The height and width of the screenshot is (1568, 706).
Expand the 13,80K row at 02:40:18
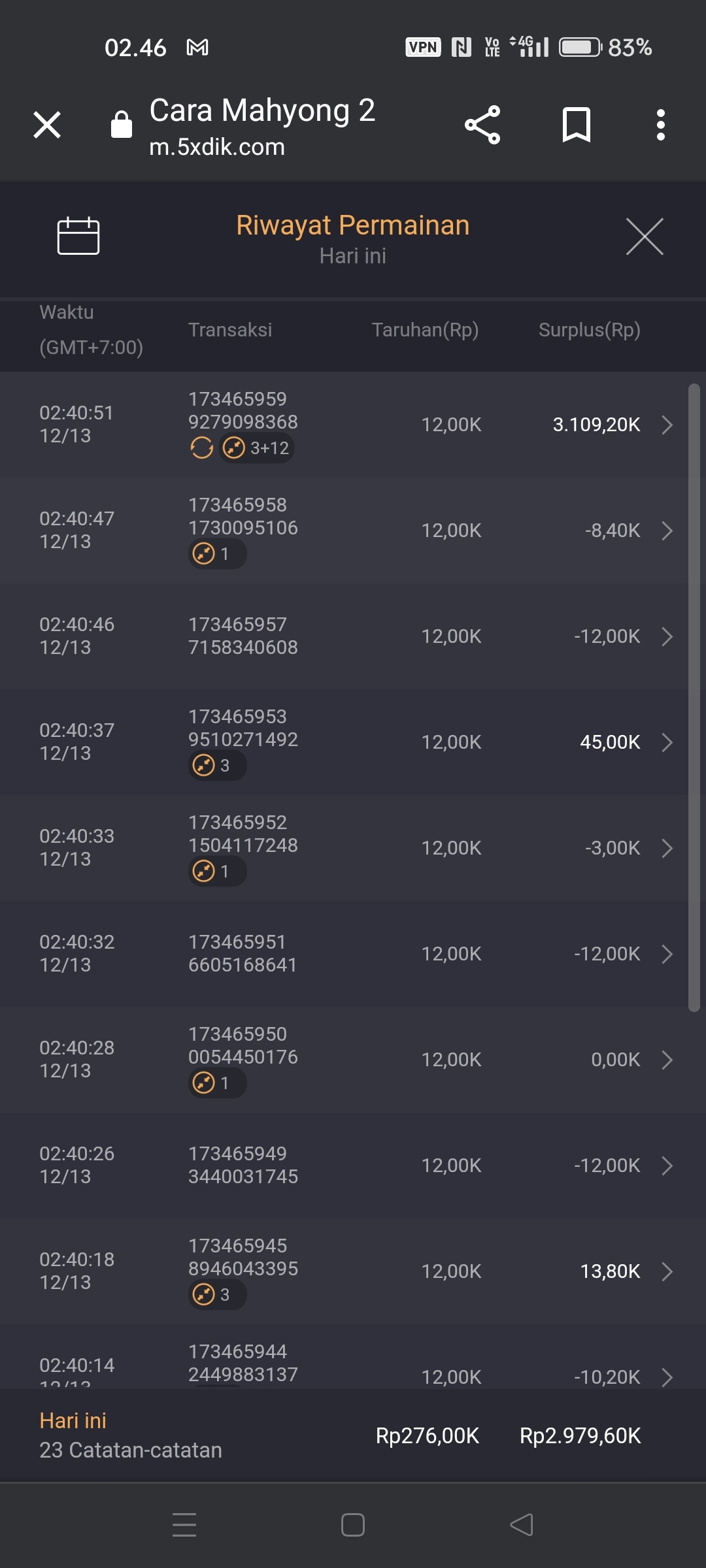point(667,1271)
